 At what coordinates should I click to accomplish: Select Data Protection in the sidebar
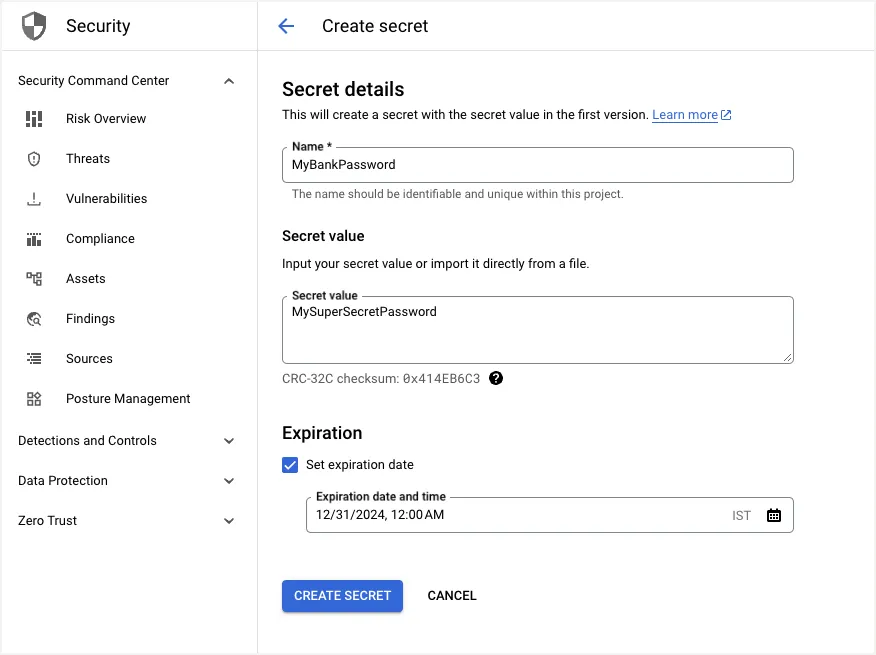point(62,480)
